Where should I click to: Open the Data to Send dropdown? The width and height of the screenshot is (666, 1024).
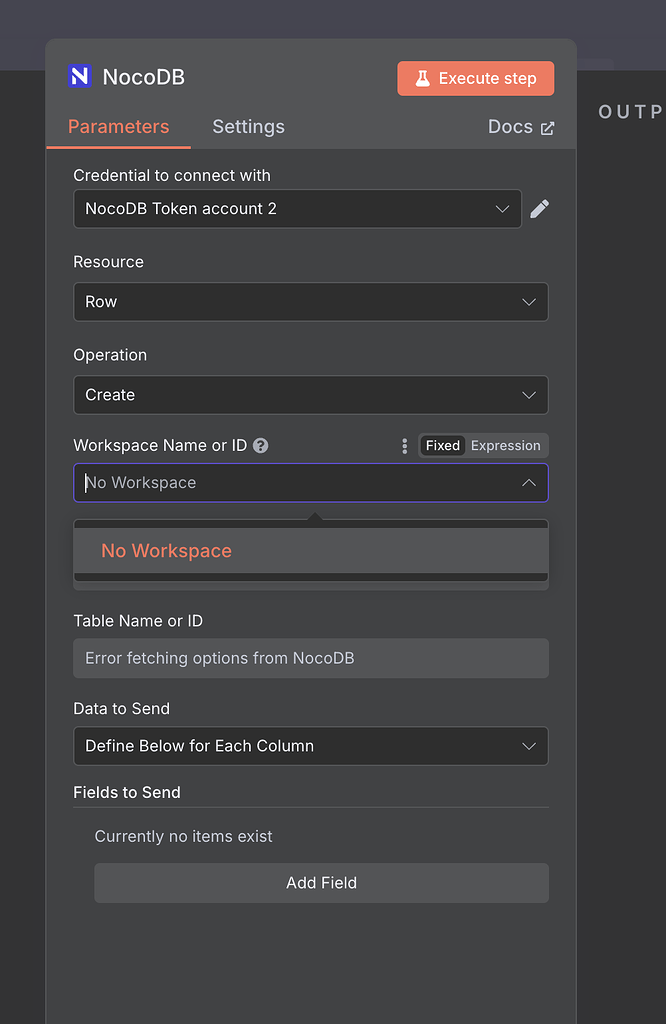310,746
